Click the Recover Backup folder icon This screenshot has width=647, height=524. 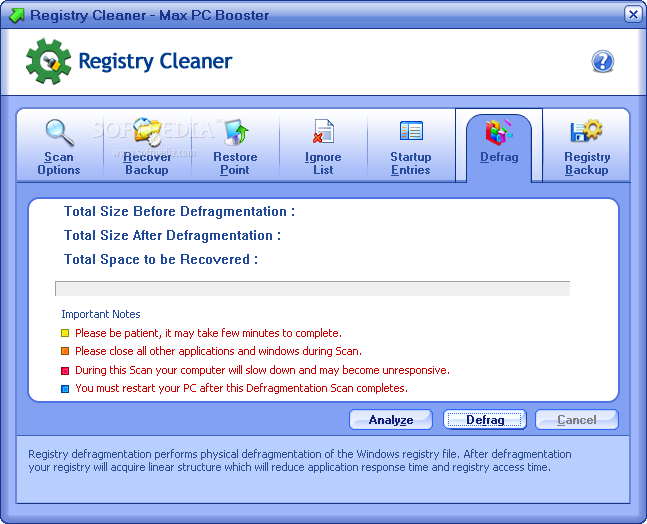(x=147, y=132)
